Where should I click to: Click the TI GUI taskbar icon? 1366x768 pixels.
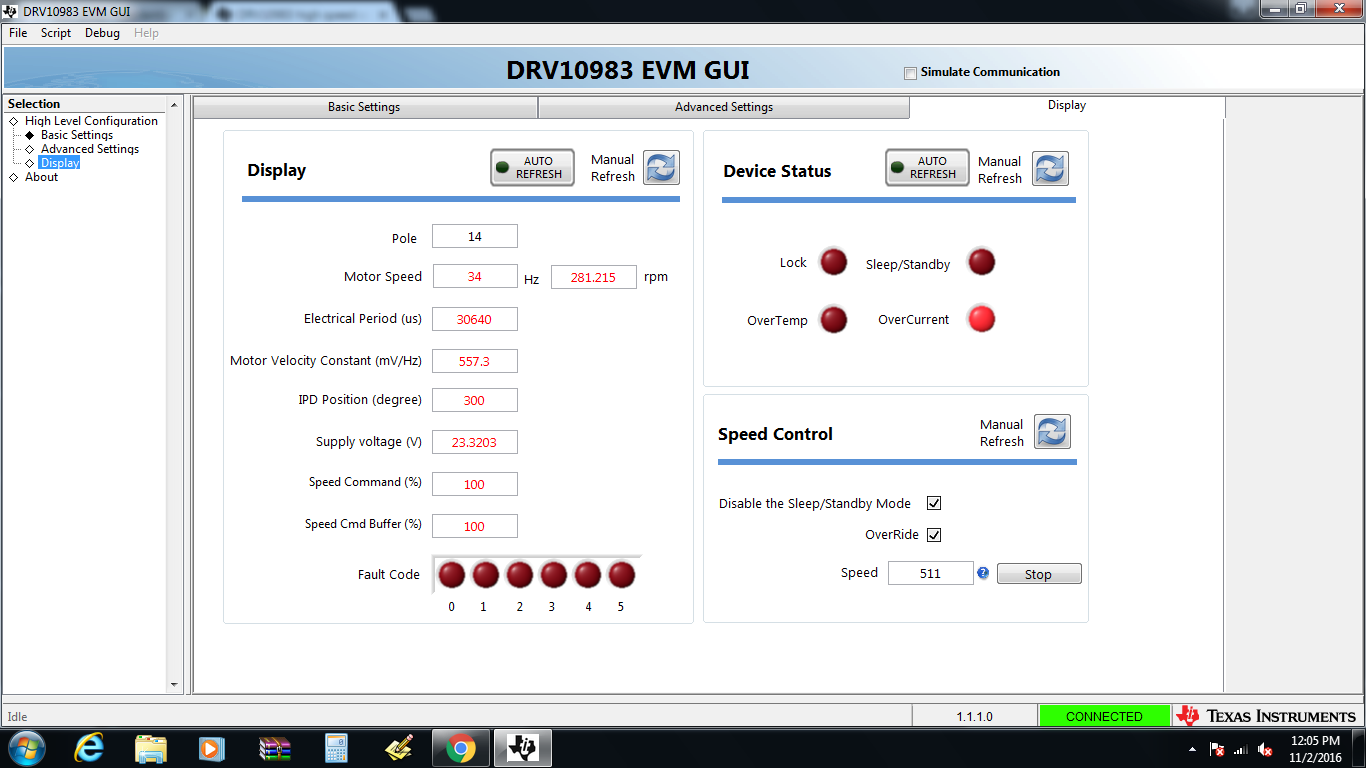523,748
